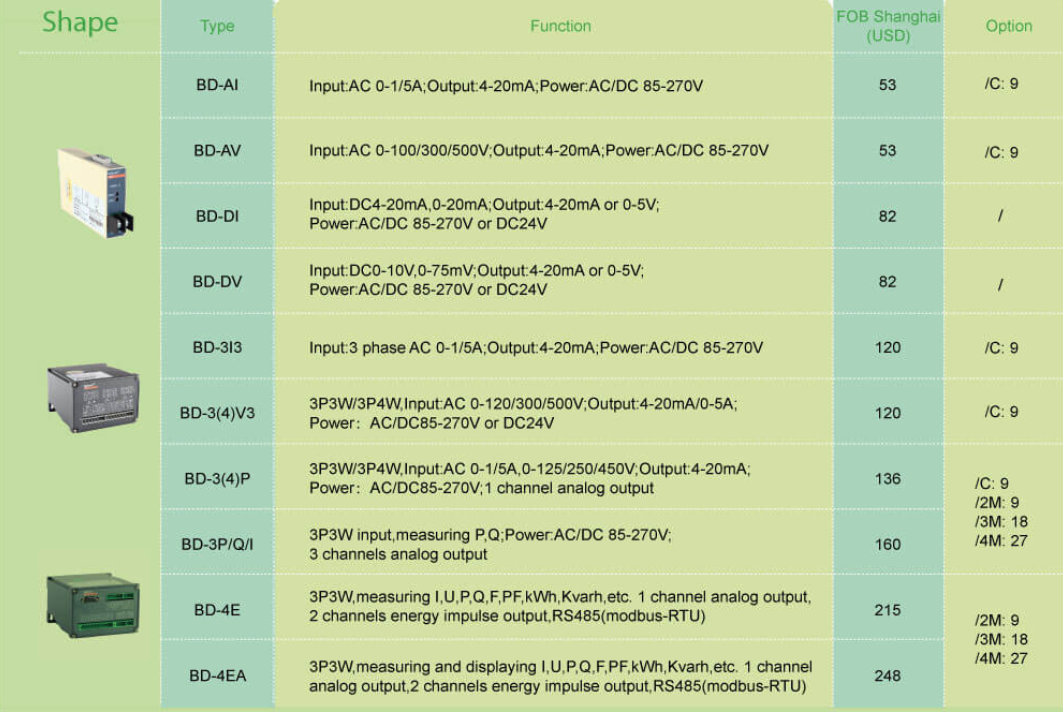Click the yellow DIN-rail transducer product image
Image resolution: width=1063 pixels, height=712 pixels.
click(x=95, y=193)
